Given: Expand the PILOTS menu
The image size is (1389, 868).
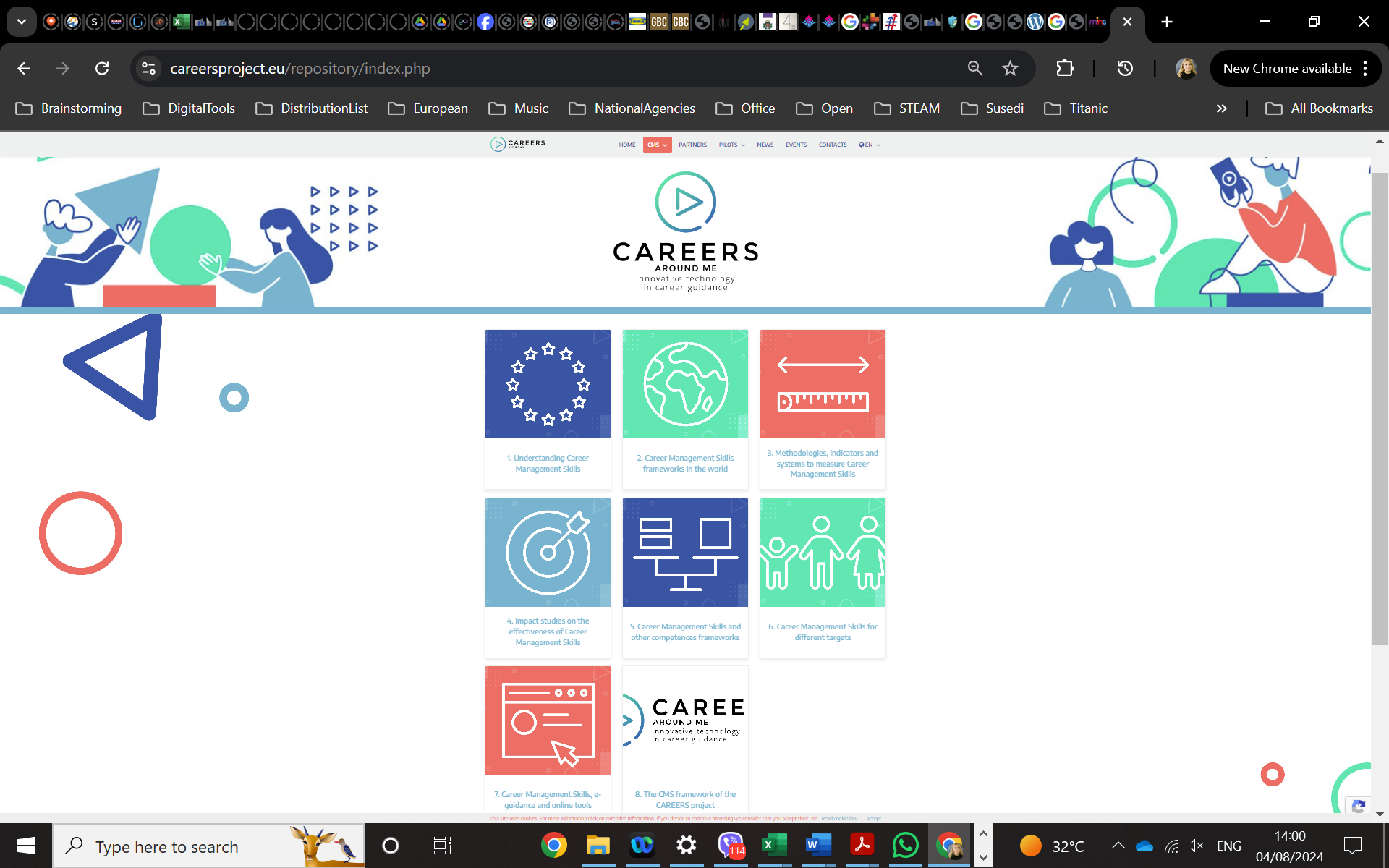Looking at the screenshot, I should tap(731, 145).
